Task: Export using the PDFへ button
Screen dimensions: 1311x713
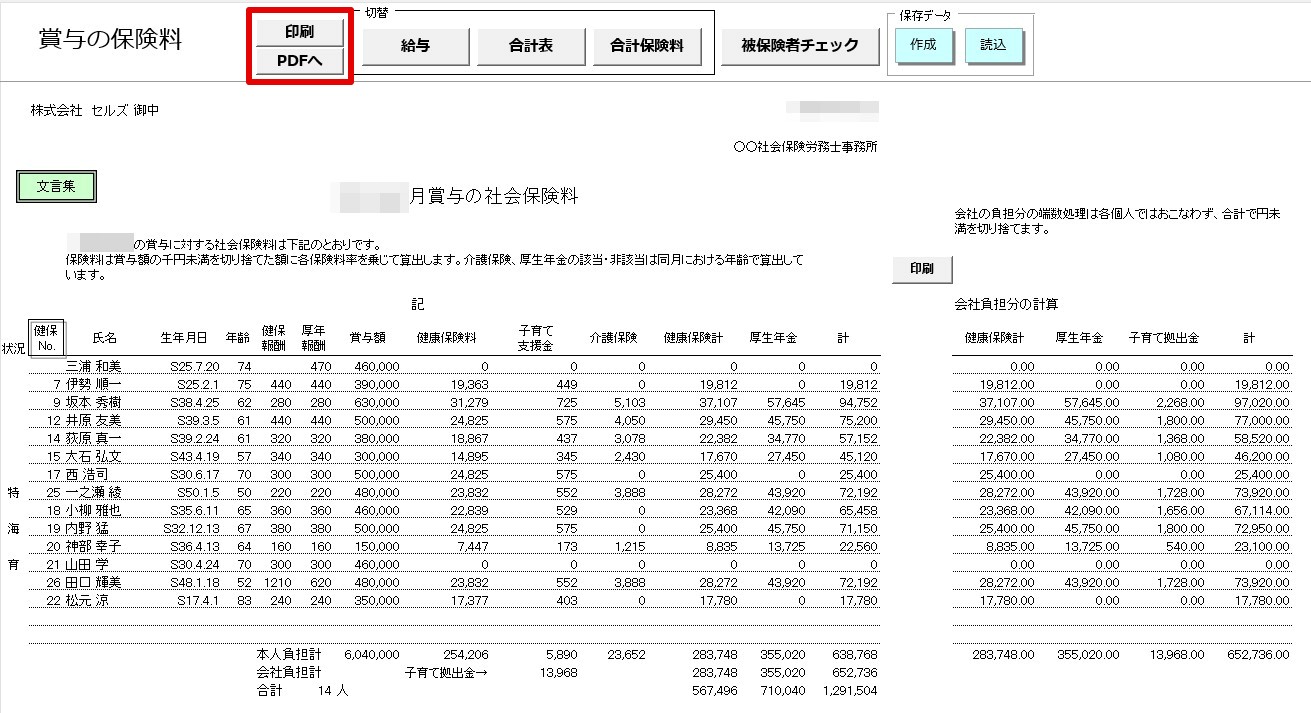Action: pos(300,62)
